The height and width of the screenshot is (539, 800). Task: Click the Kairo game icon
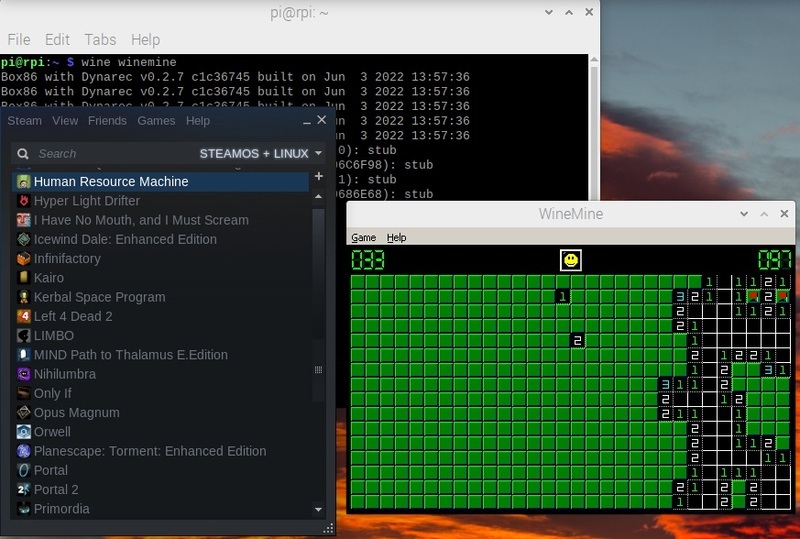(x=23, y=278)
